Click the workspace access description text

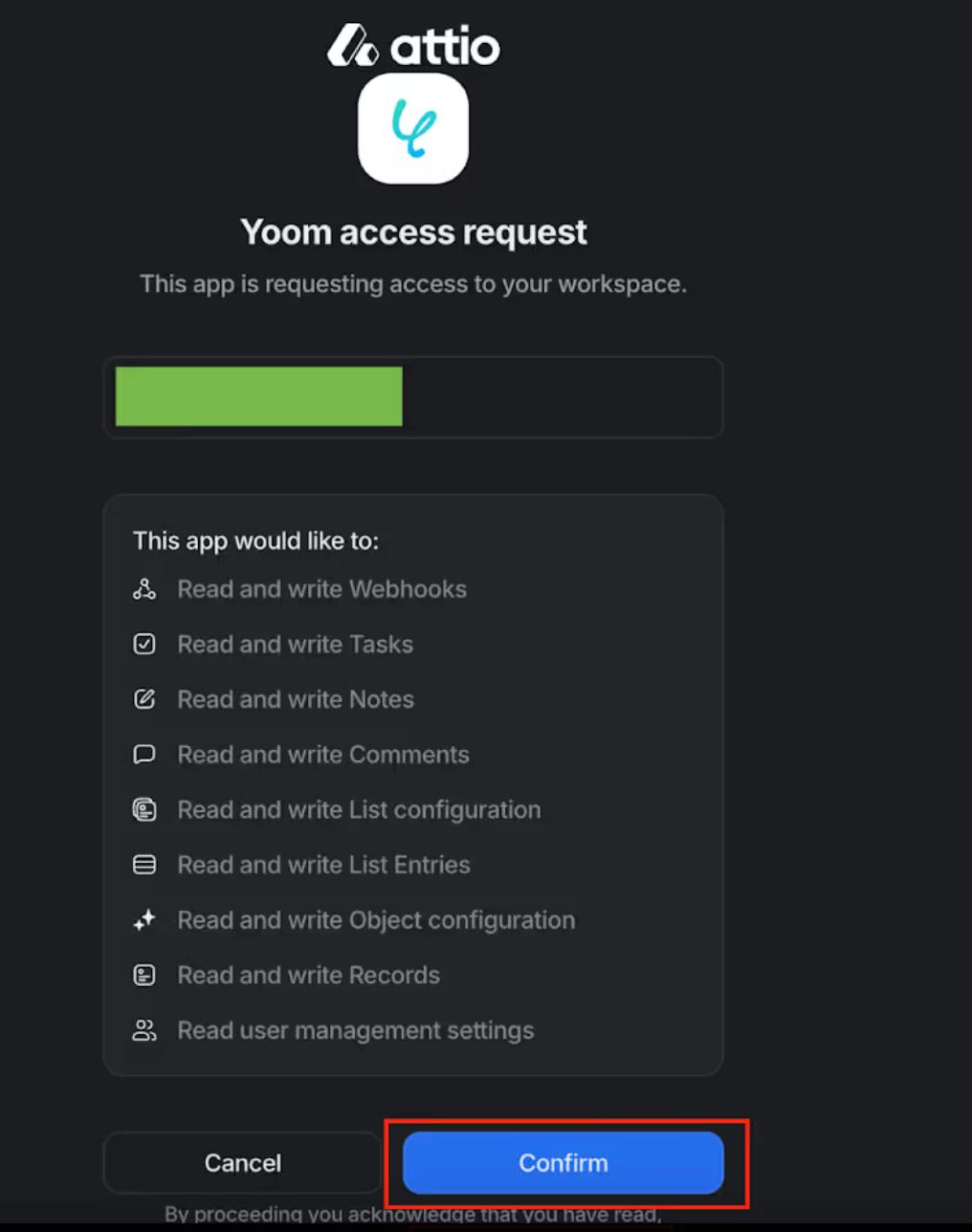click(x=413, y=284)
